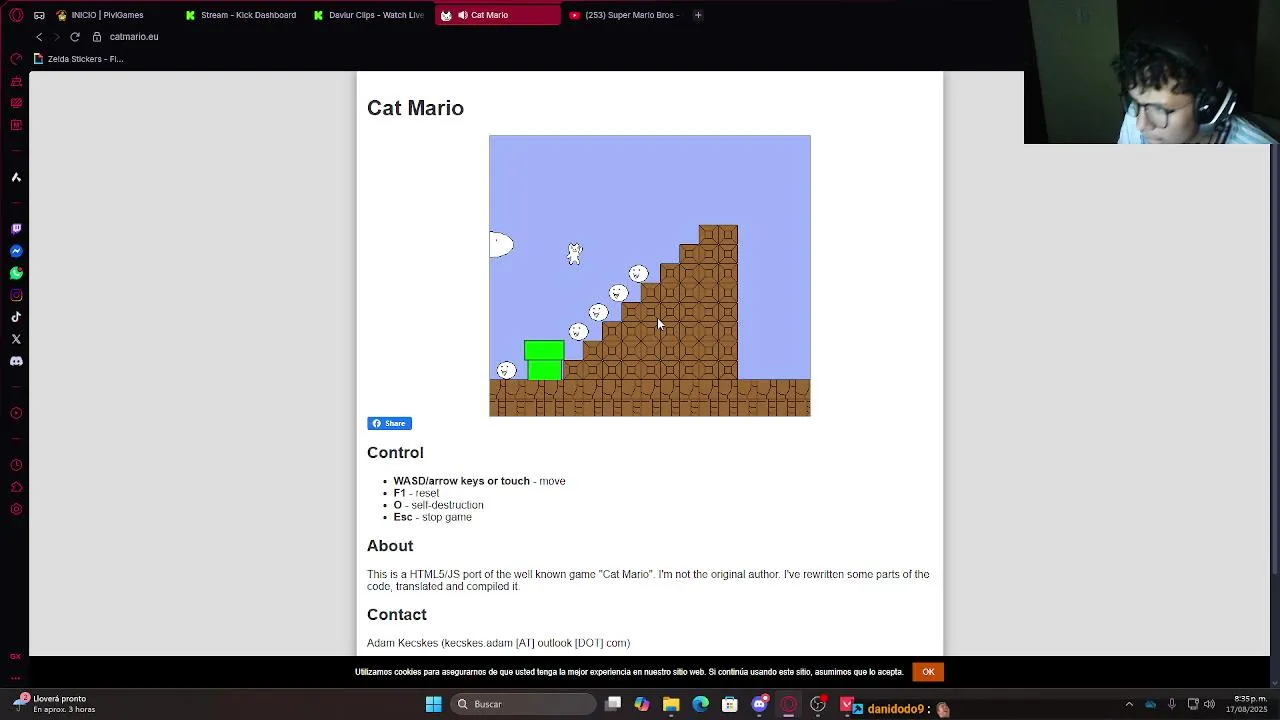The image size is (1280, 720).
Task: Switch to Super Mario Bros YouTube tab
Action: (x=625, y=15)
